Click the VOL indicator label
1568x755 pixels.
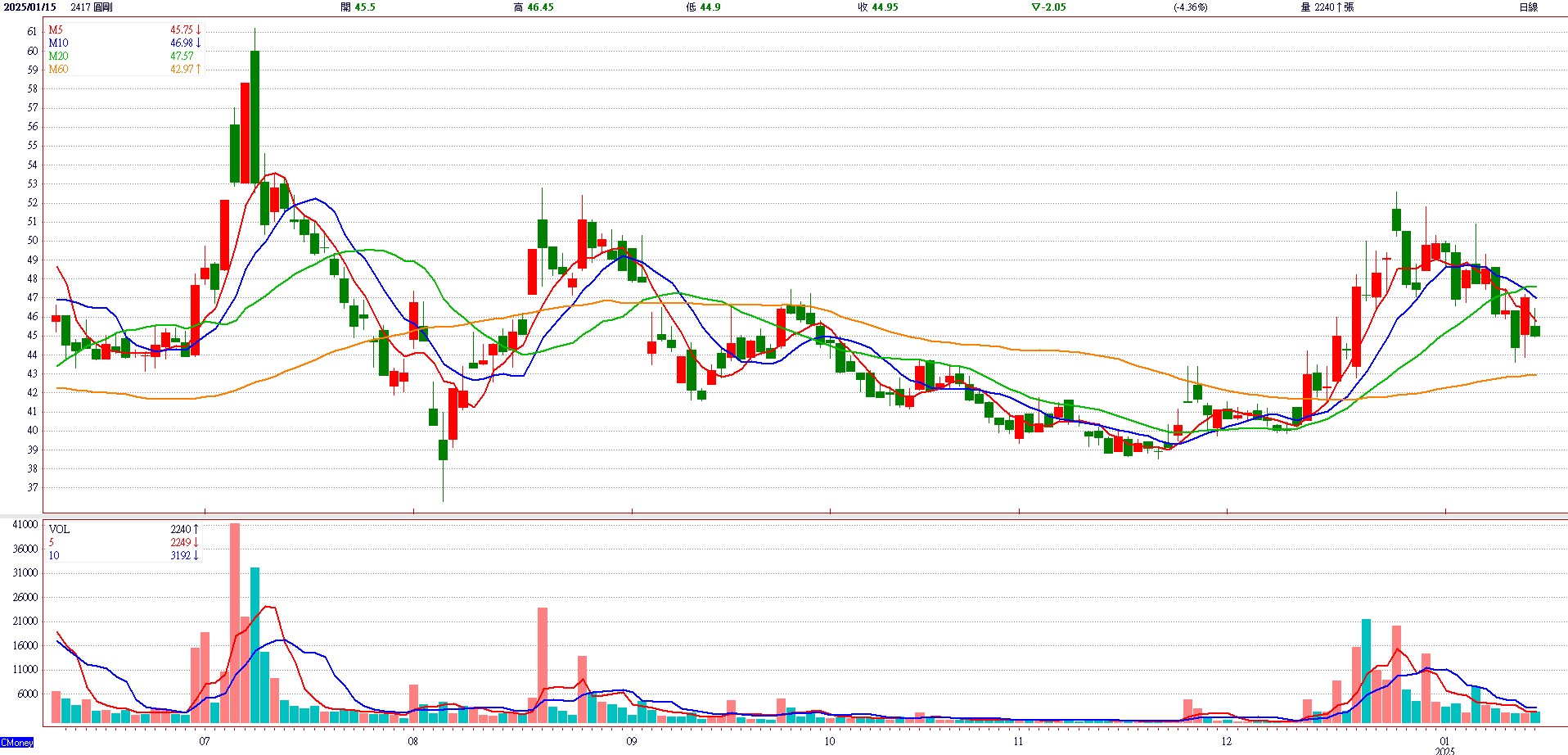coord(59,530)
